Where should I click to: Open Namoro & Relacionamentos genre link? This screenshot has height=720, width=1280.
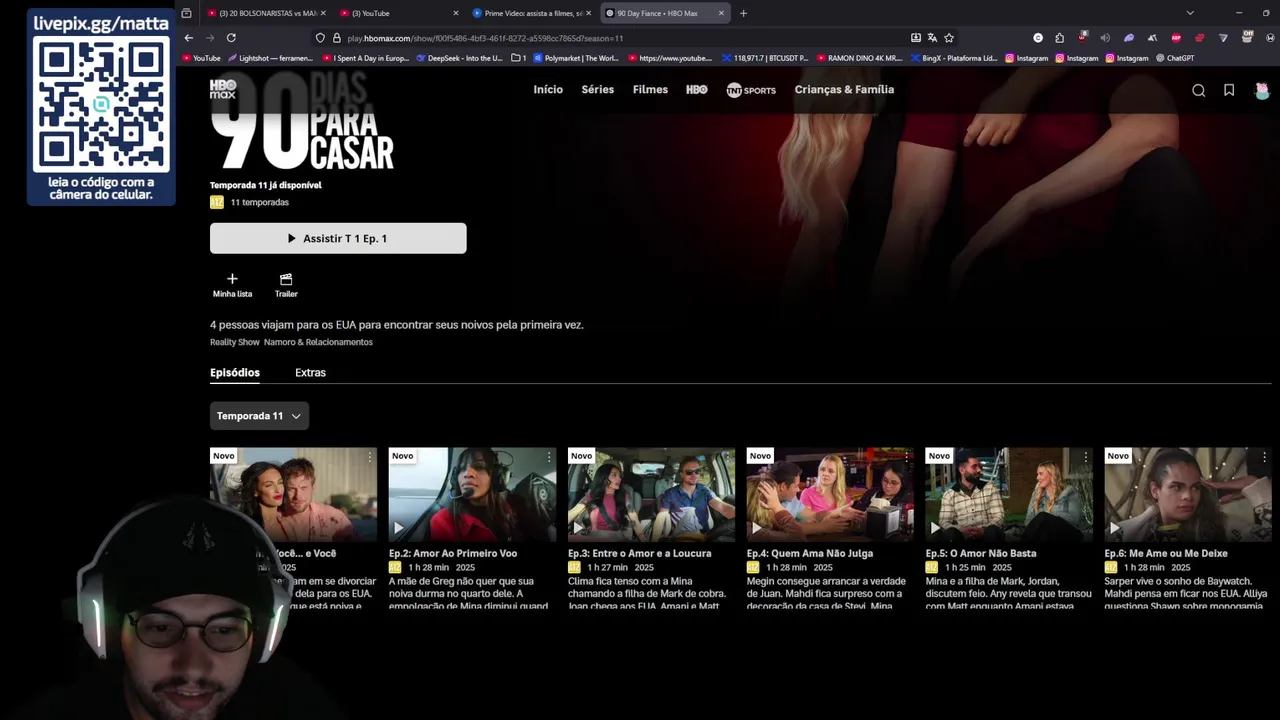tap(318, 342)
